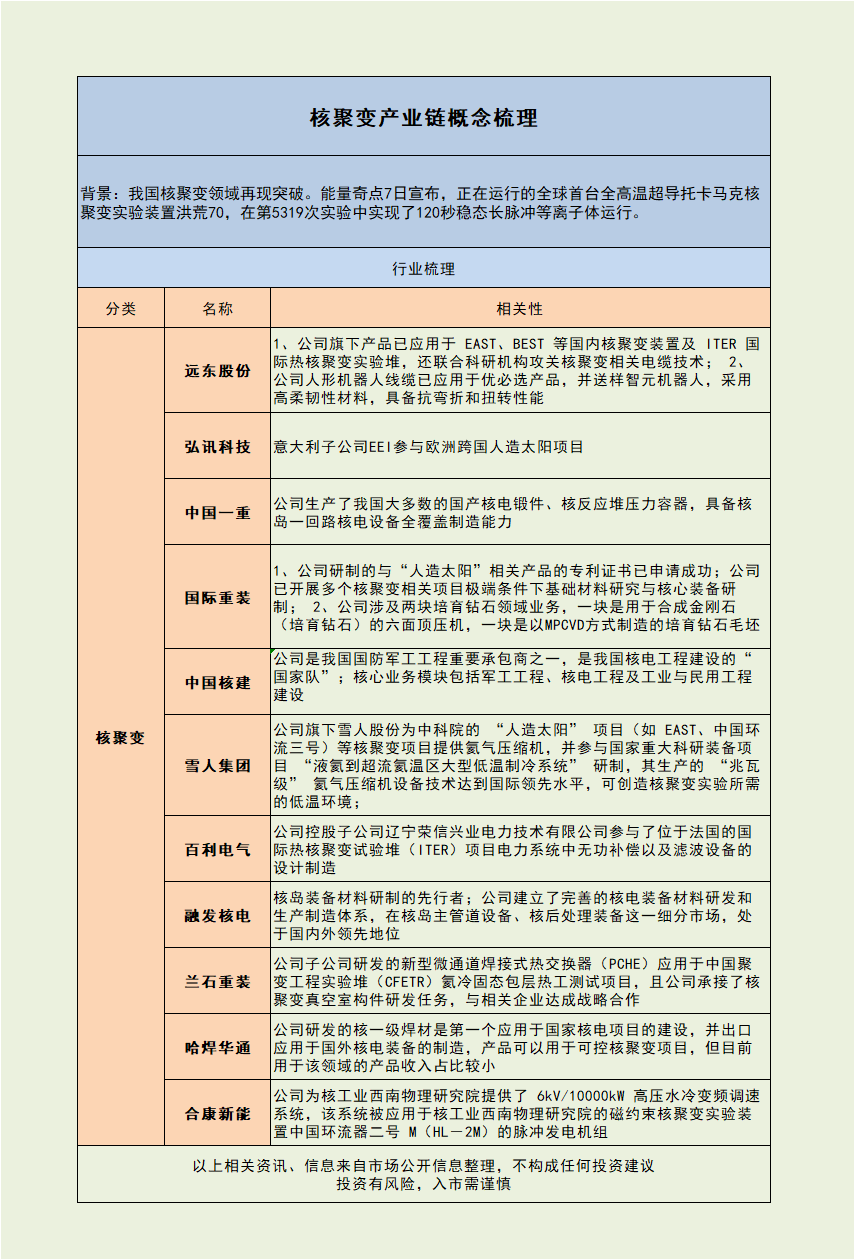
Task: Select the 国际重装 company cell
Action: (217, 598)
